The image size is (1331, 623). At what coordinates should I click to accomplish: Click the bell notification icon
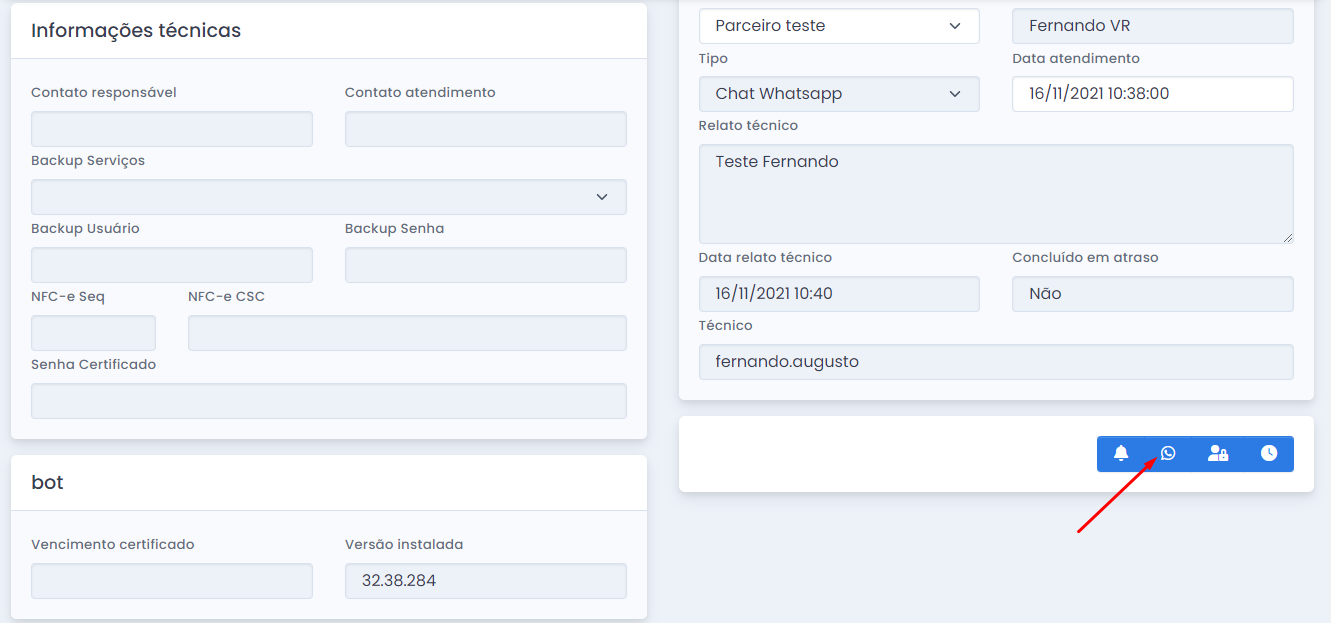click(1121, 454)
